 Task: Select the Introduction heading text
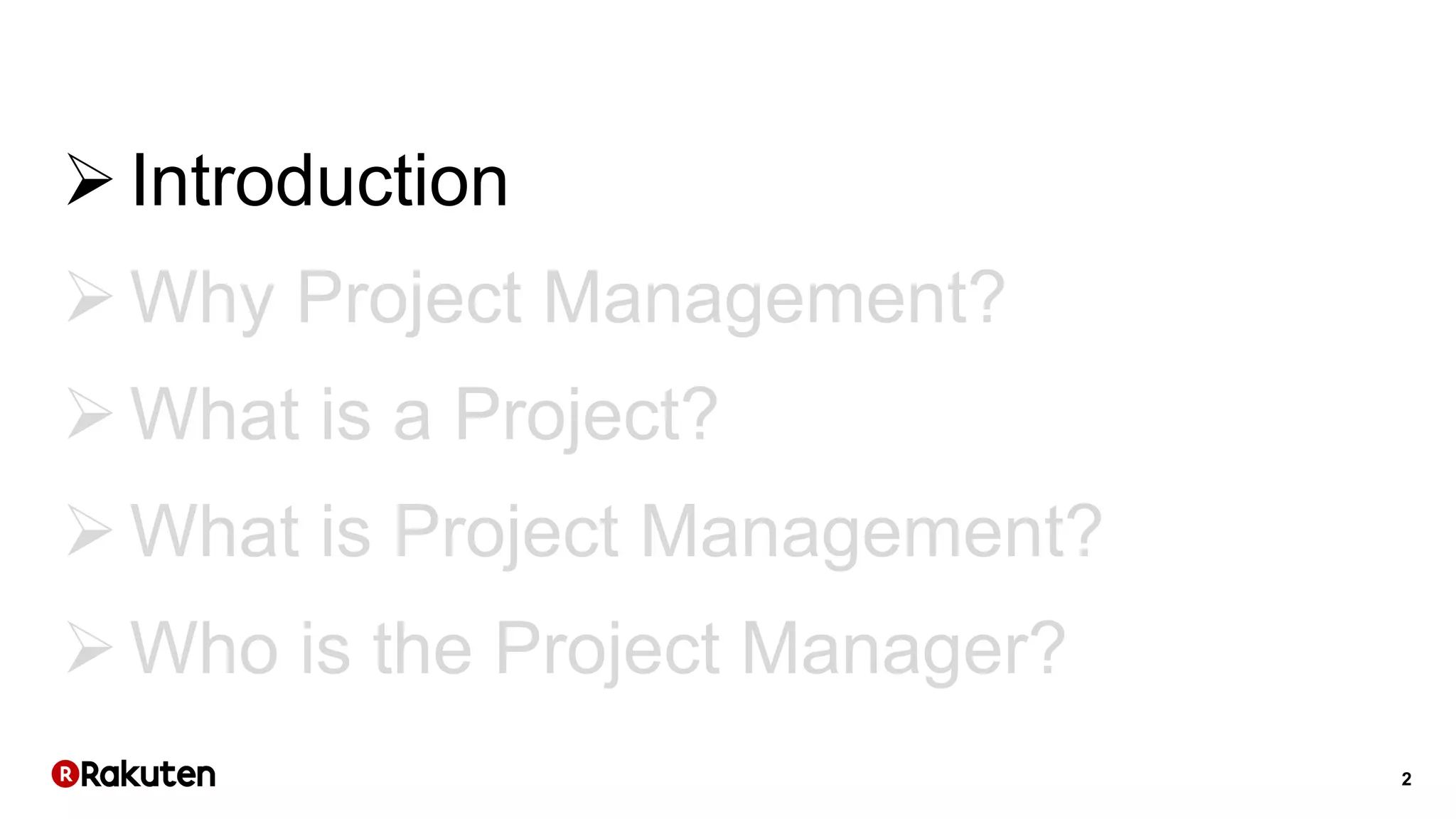319,181
